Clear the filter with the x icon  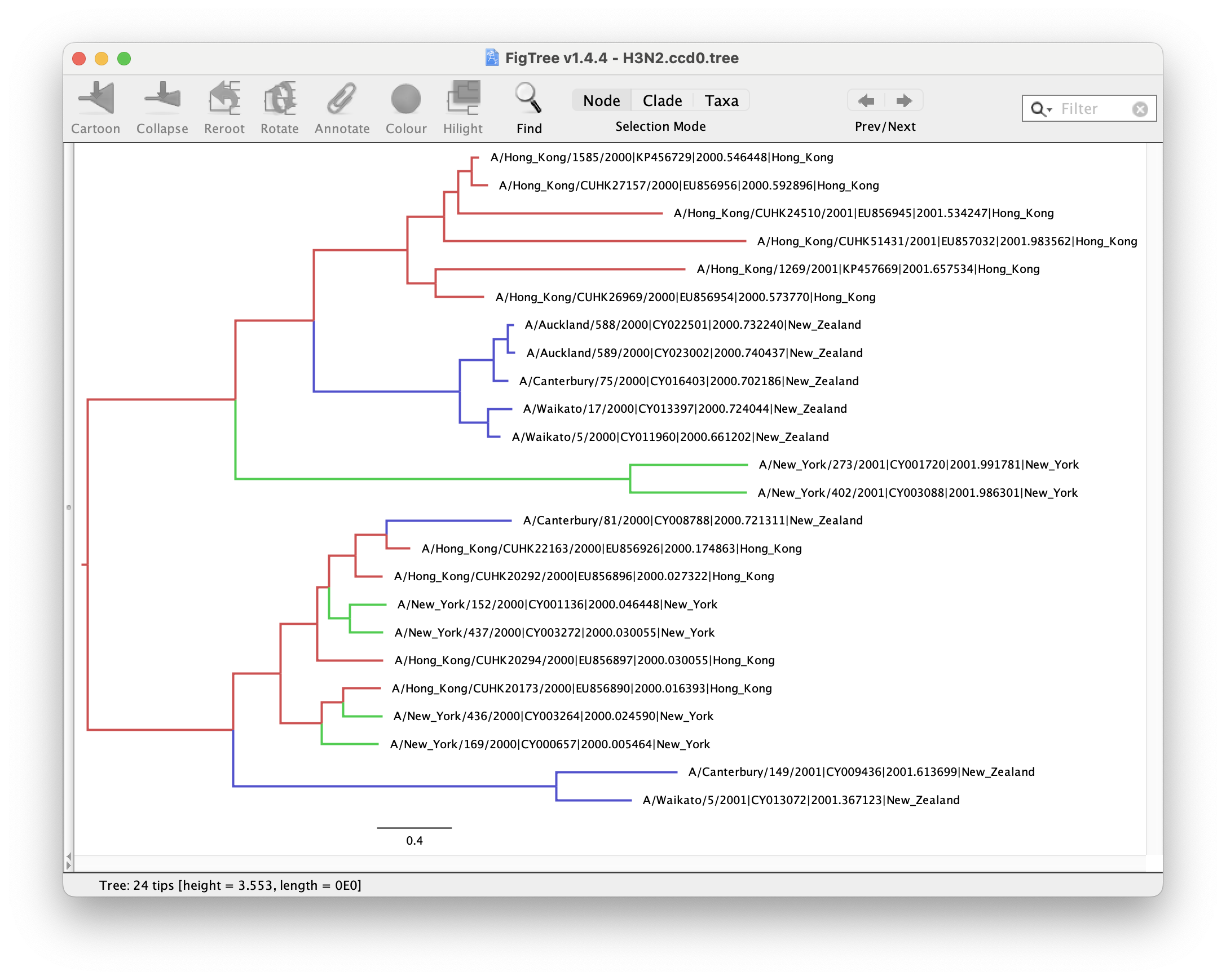(1140, 109)
